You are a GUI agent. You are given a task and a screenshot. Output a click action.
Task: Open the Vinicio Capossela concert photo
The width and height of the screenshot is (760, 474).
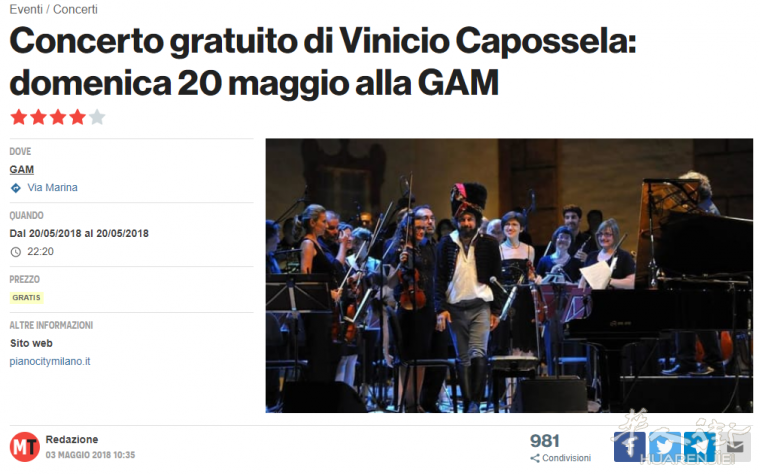tap(509, 276)
